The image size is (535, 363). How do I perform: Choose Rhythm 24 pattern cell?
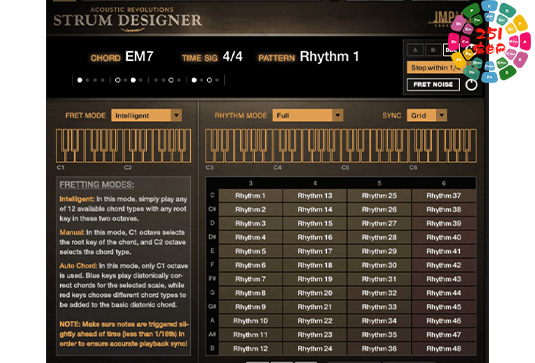[x=315, y=349]
